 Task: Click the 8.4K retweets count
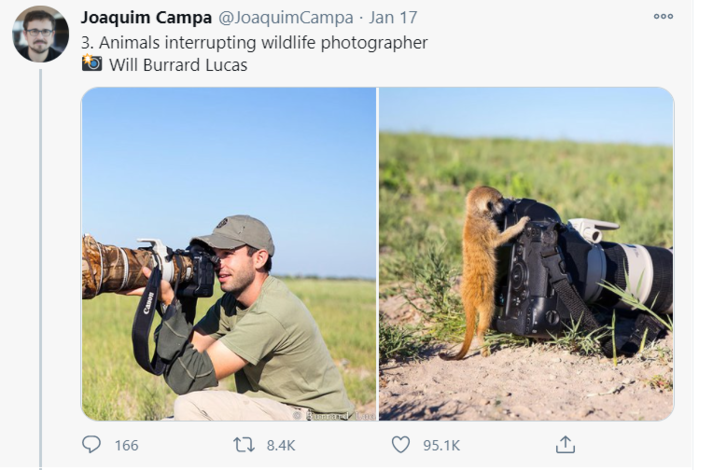tap(281, 445)
